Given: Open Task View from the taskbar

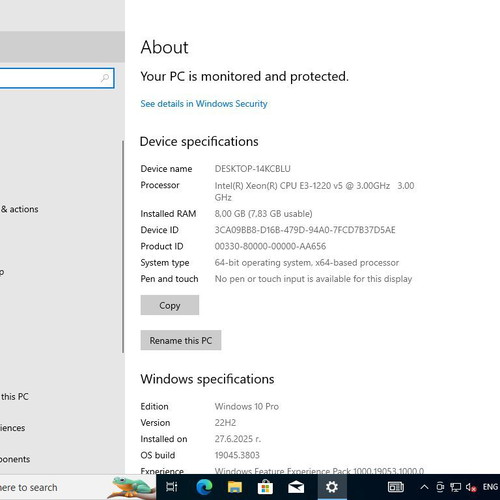Looking at the screenshot, I should 171,487.
